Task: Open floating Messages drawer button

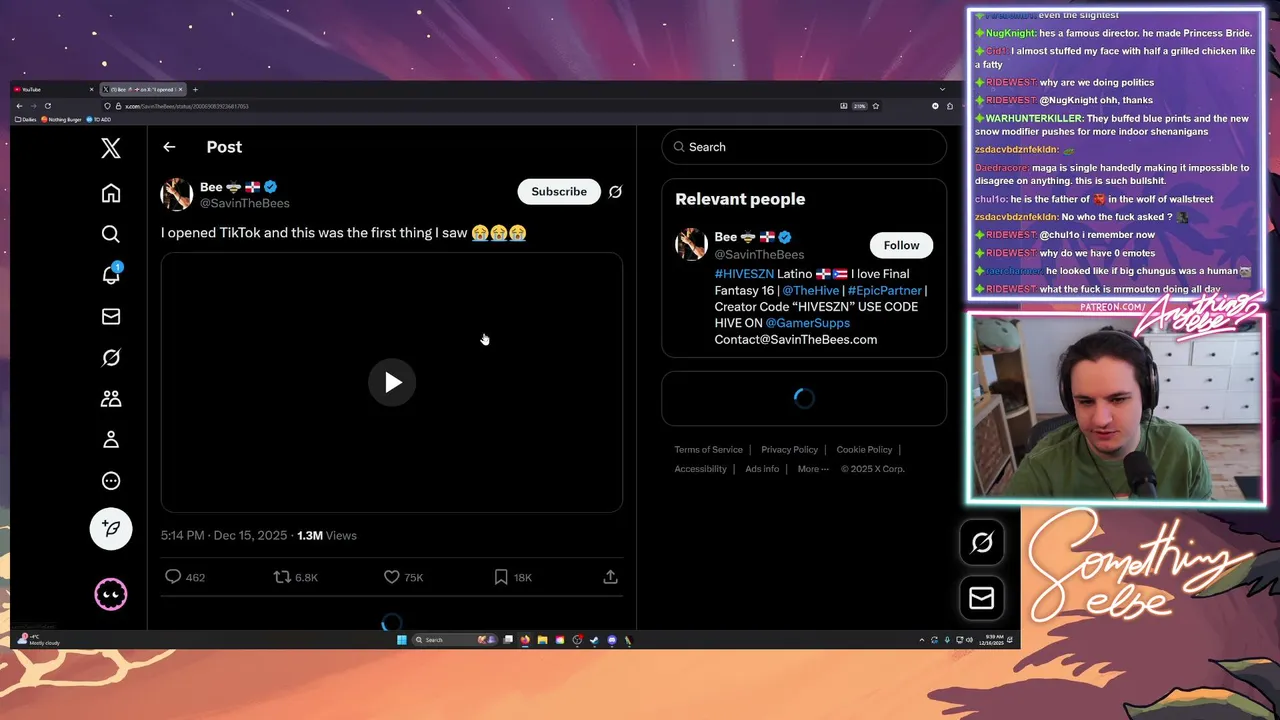Action: pos(981,597)
